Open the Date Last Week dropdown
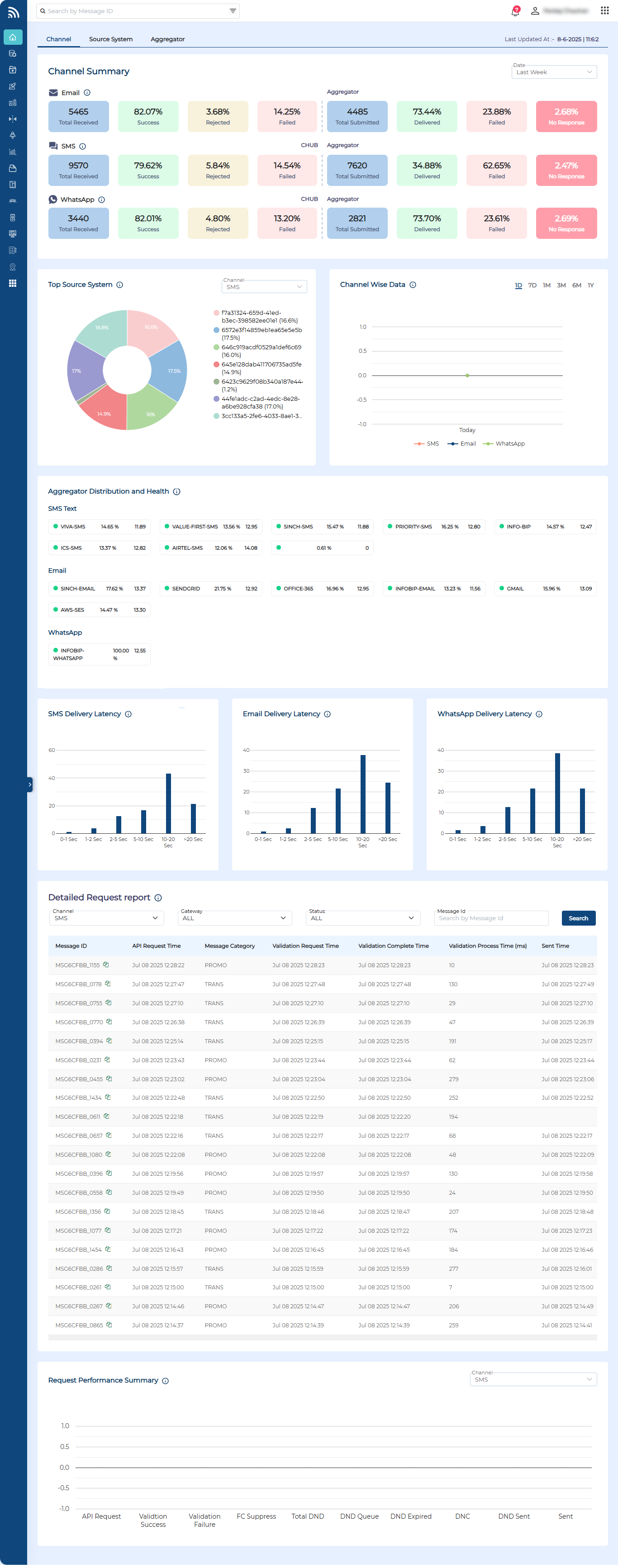This screenshot has width=618, height=1568. pos(553,72)
